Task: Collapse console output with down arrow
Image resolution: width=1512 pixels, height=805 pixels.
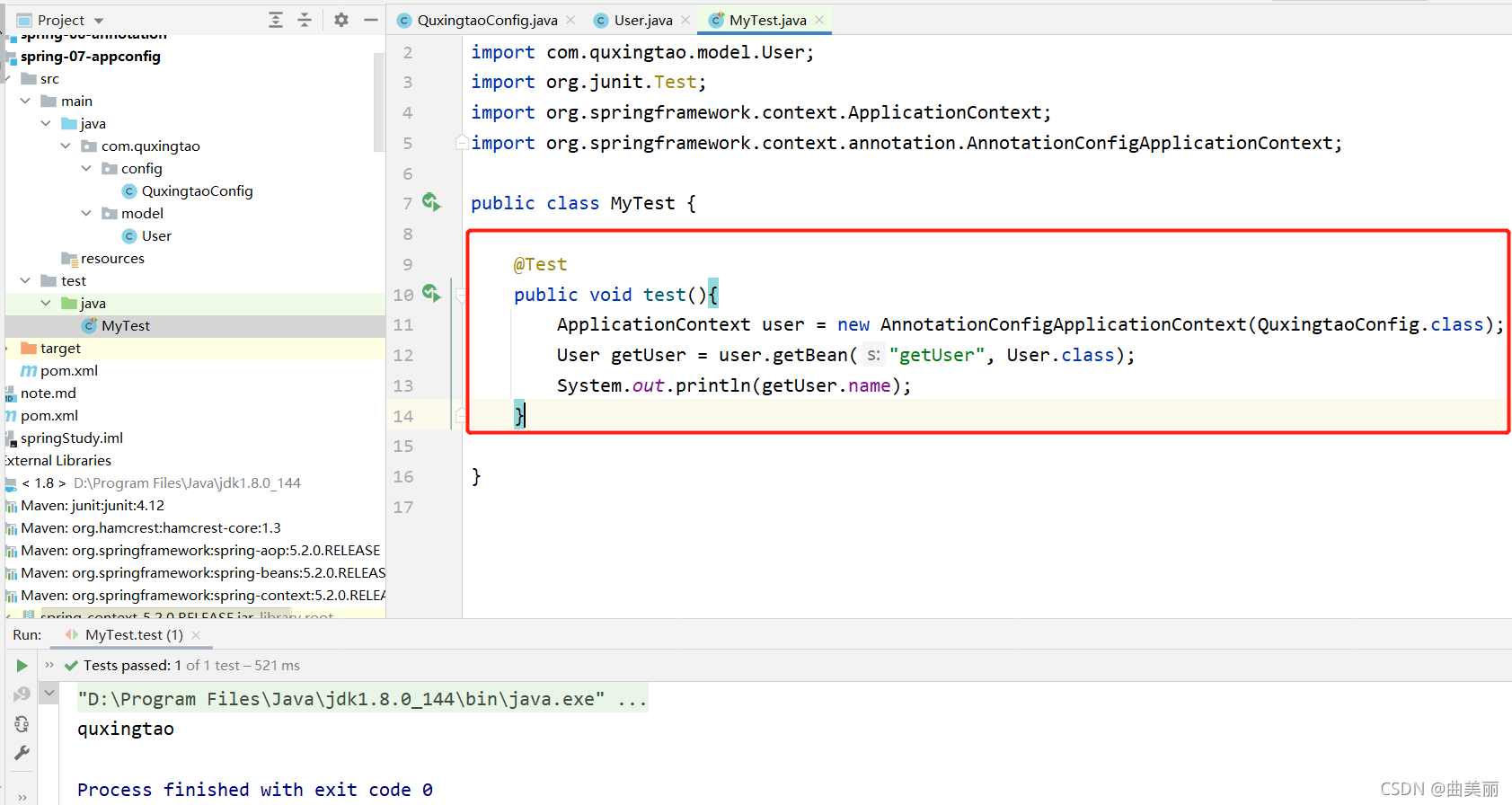Action: tap(49, 693)
